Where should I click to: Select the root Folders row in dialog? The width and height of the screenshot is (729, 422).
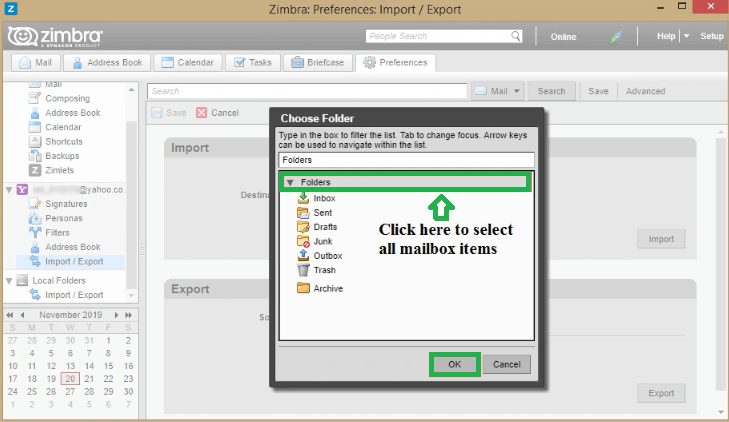pyautogui.click(x=405, y=182)
